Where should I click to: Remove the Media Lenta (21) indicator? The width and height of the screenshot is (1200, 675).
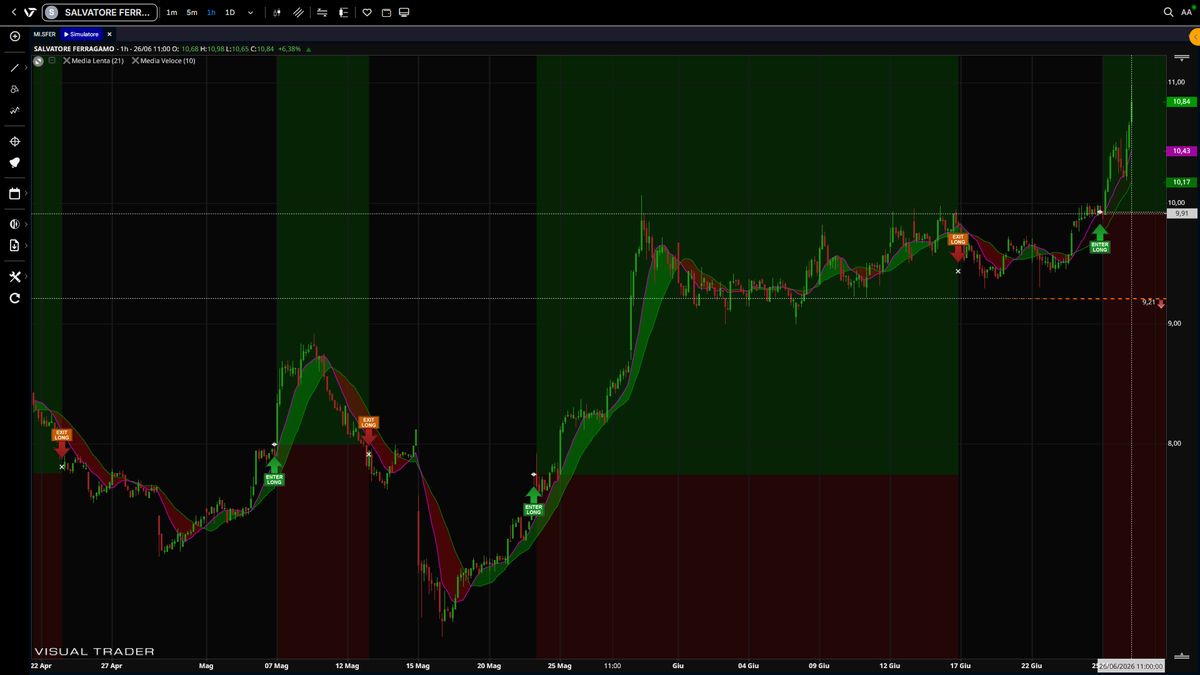(66, 60)
